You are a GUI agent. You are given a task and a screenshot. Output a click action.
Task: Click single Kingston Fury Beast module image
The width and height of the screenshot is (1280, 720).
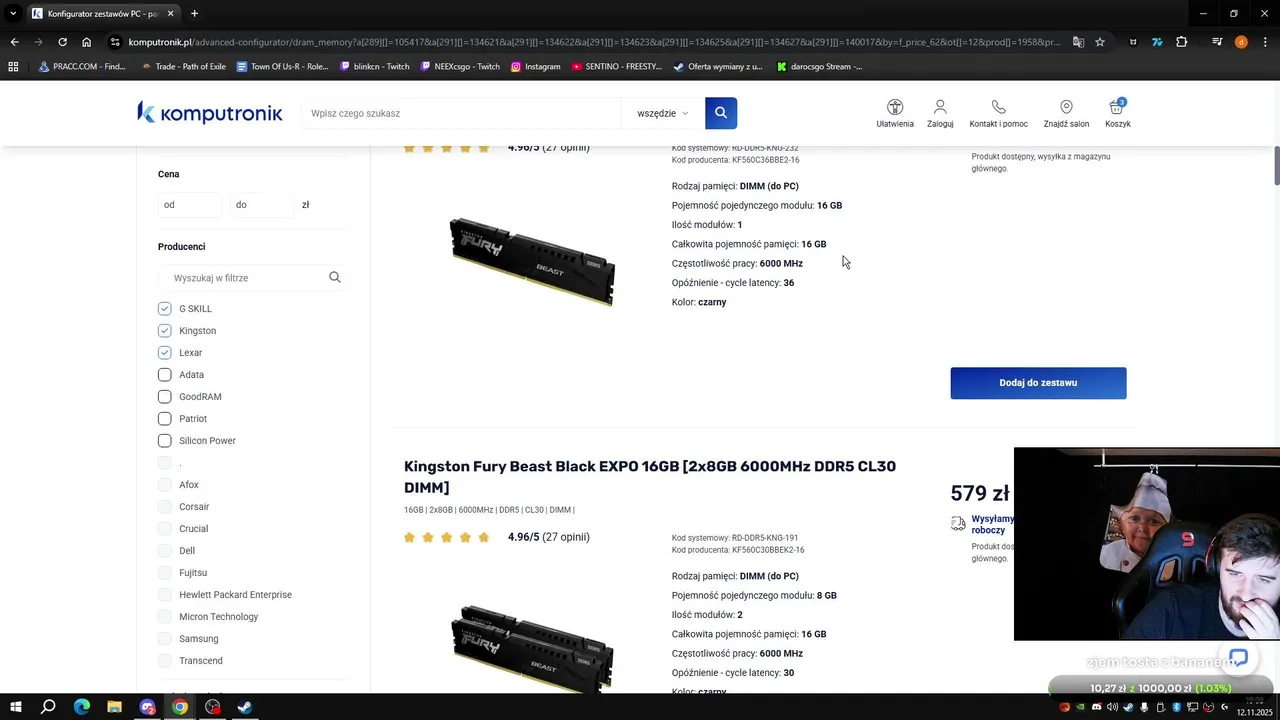click(532, 262)
